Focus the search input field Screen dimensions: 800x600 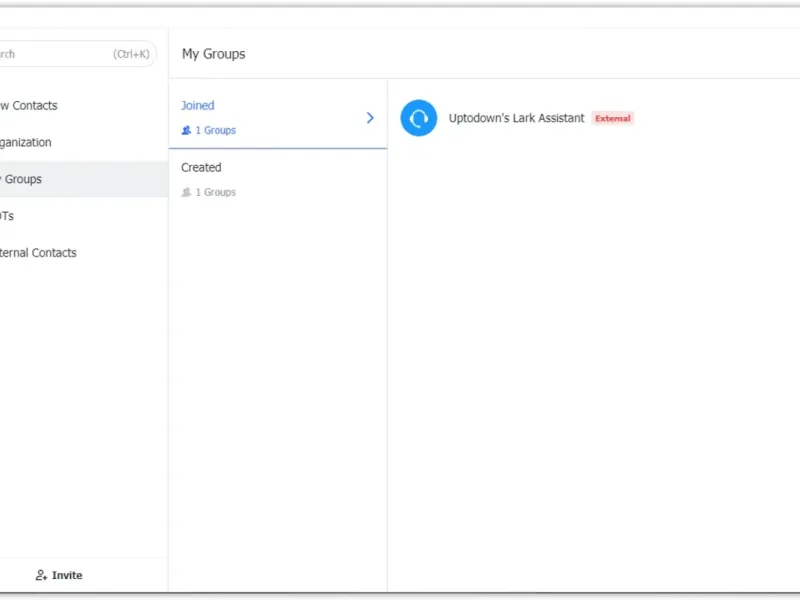point(77,54)
